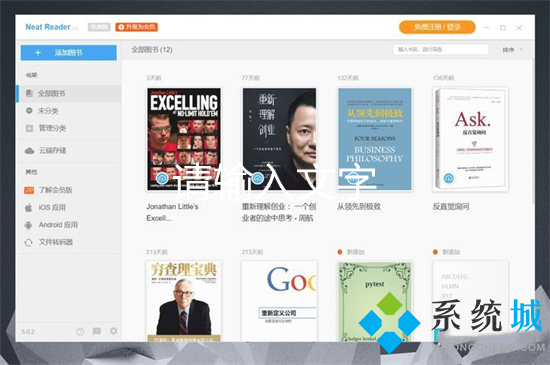Open the 穷查理宝典 book cover
Viewport: 550px width, 365px height.
[x=184, y=301]
